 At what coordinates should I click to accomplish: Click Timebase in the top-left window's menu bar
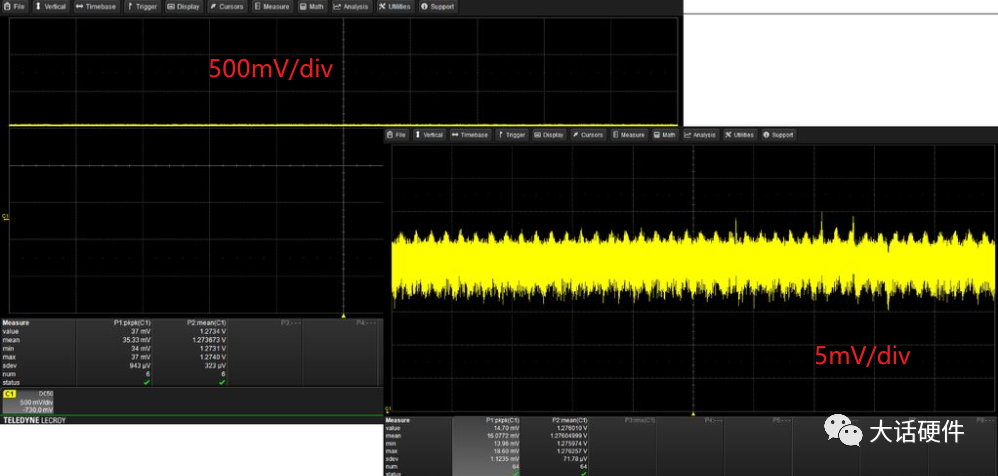[x=97, y=6]
